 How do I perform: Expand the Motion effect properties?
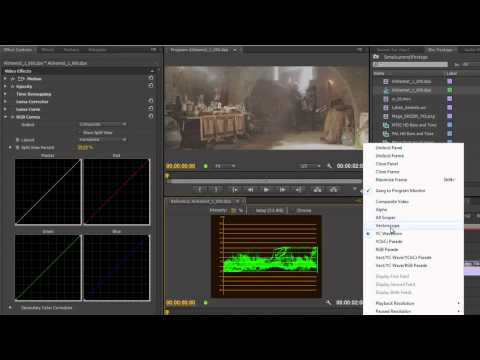point(5,79)
